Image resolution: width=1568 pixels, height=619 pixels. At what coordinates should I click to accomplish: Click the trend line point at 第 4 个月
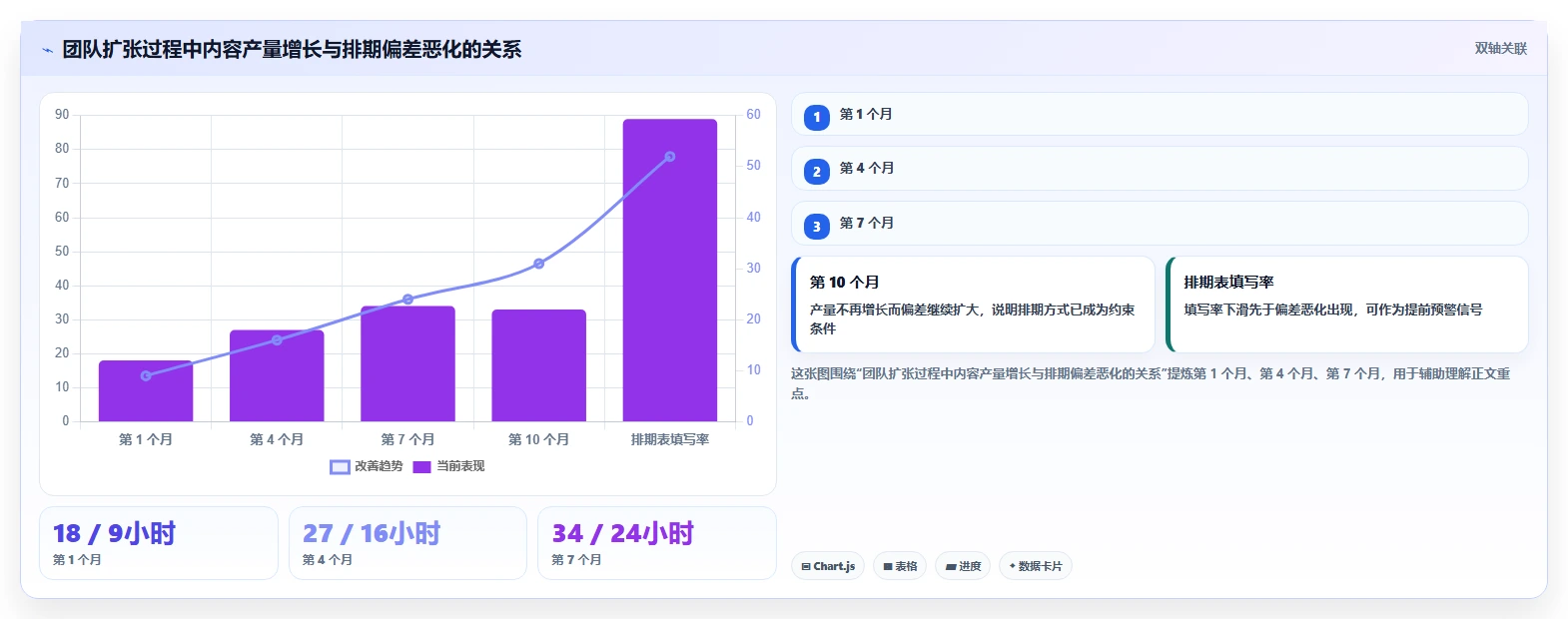tap(277, 340)
